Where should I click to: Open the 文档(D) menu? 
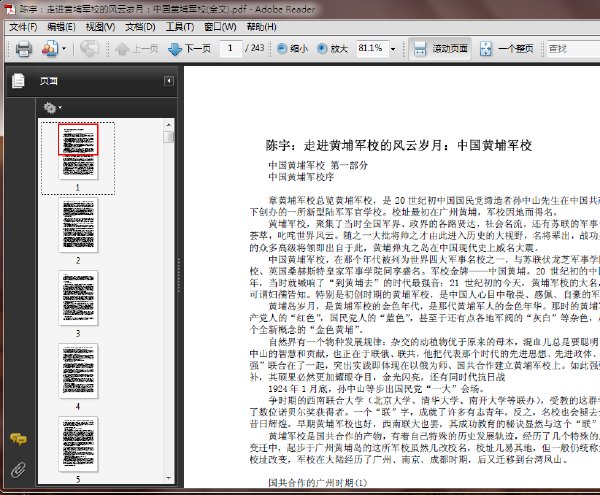click(140, 27)
